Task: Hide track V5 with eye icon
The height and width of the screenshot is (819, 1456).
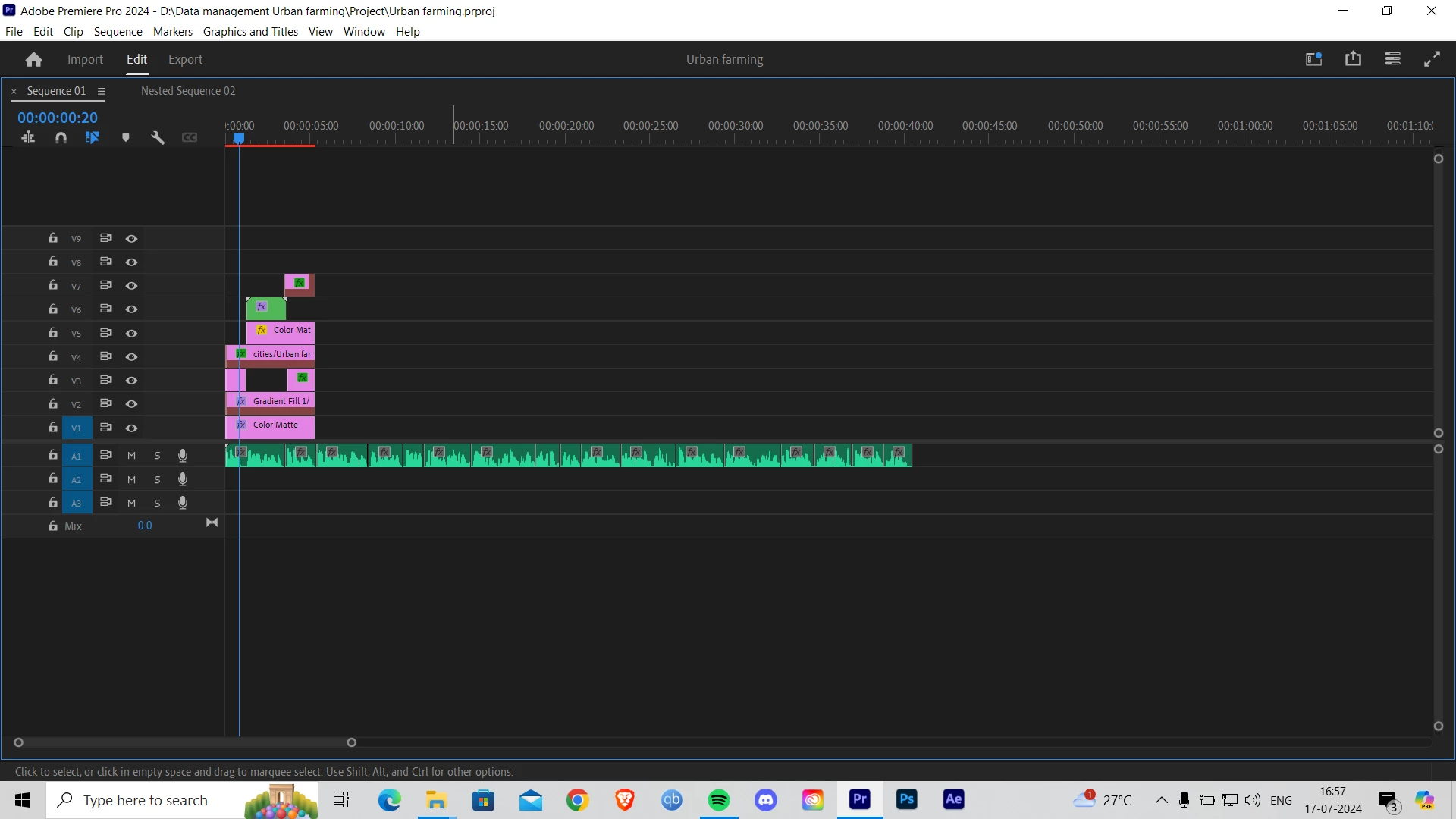Action: (131, 333)
